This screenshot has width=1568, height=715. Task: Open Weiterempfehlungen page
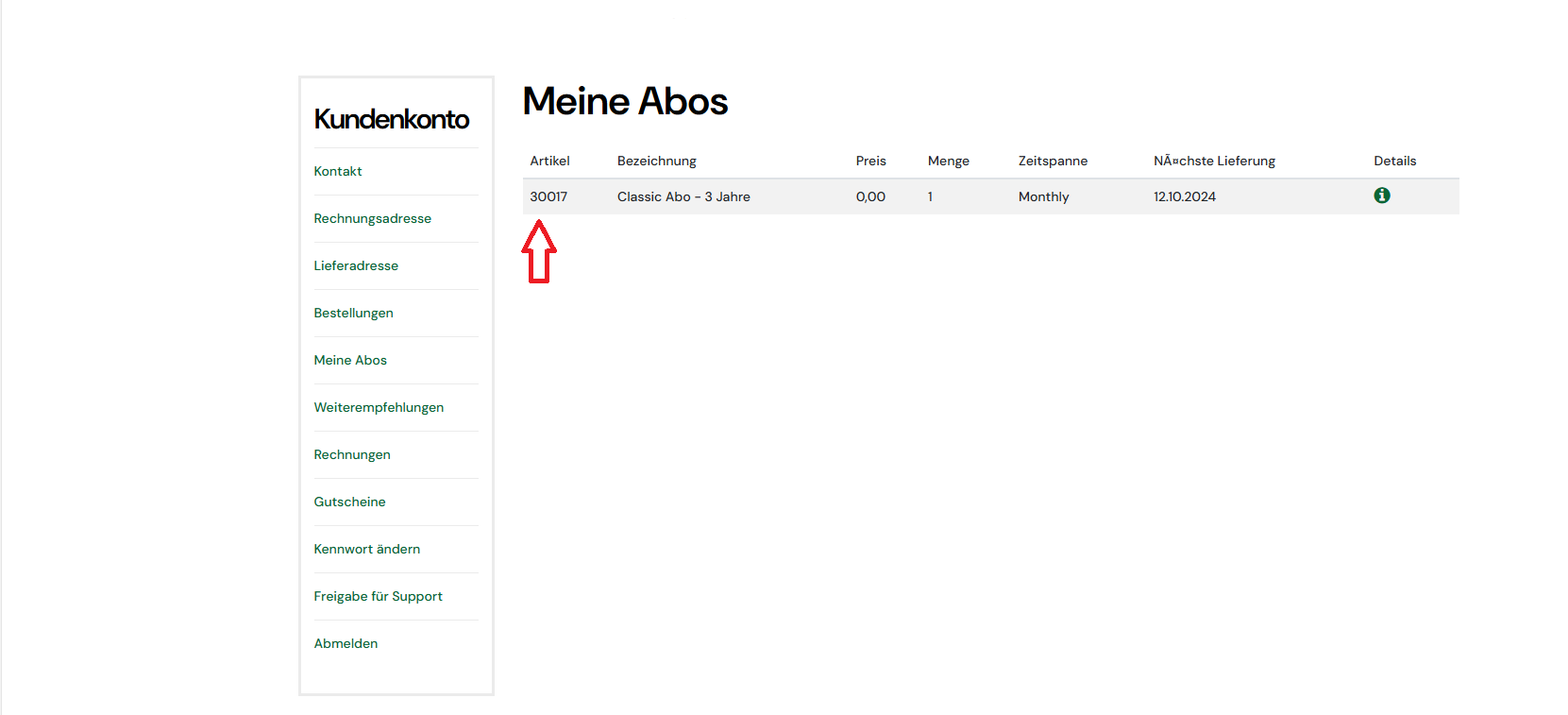pos(379,407)
